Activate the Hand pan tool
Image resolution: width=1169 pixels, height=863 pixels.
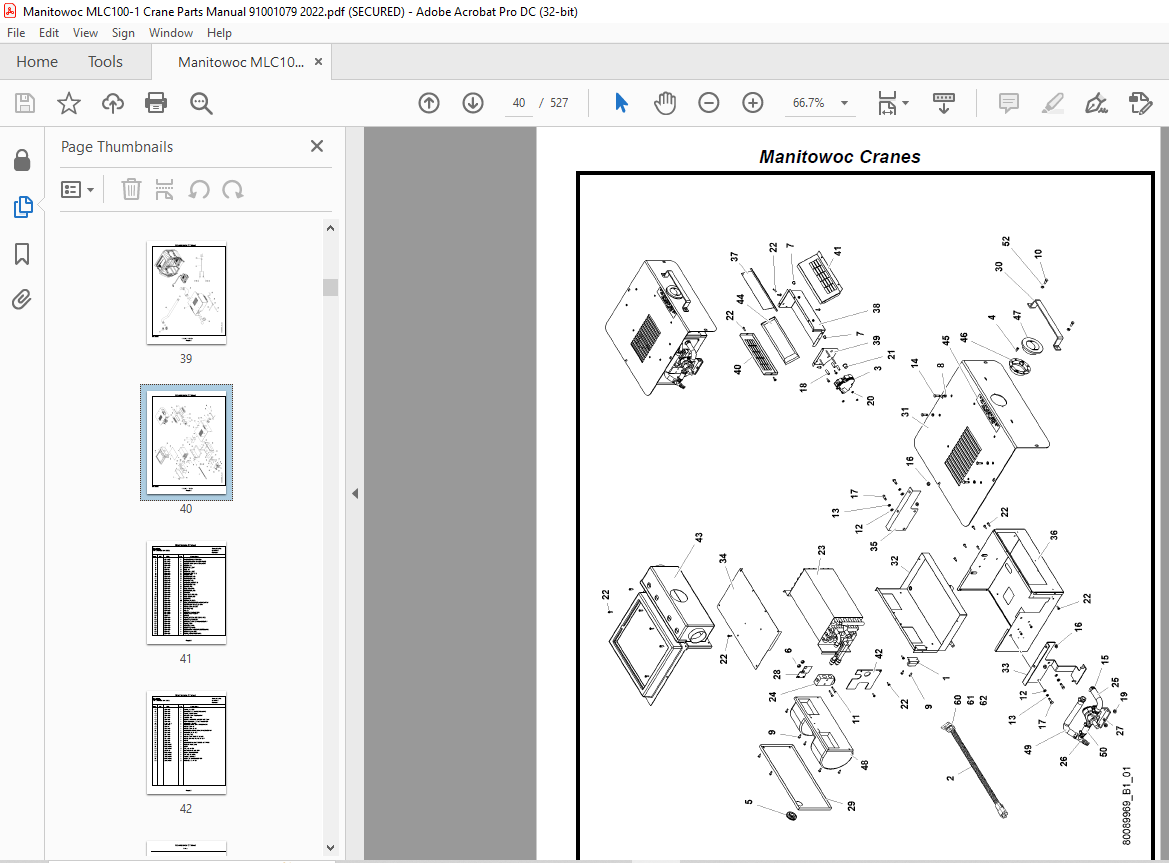664,103
